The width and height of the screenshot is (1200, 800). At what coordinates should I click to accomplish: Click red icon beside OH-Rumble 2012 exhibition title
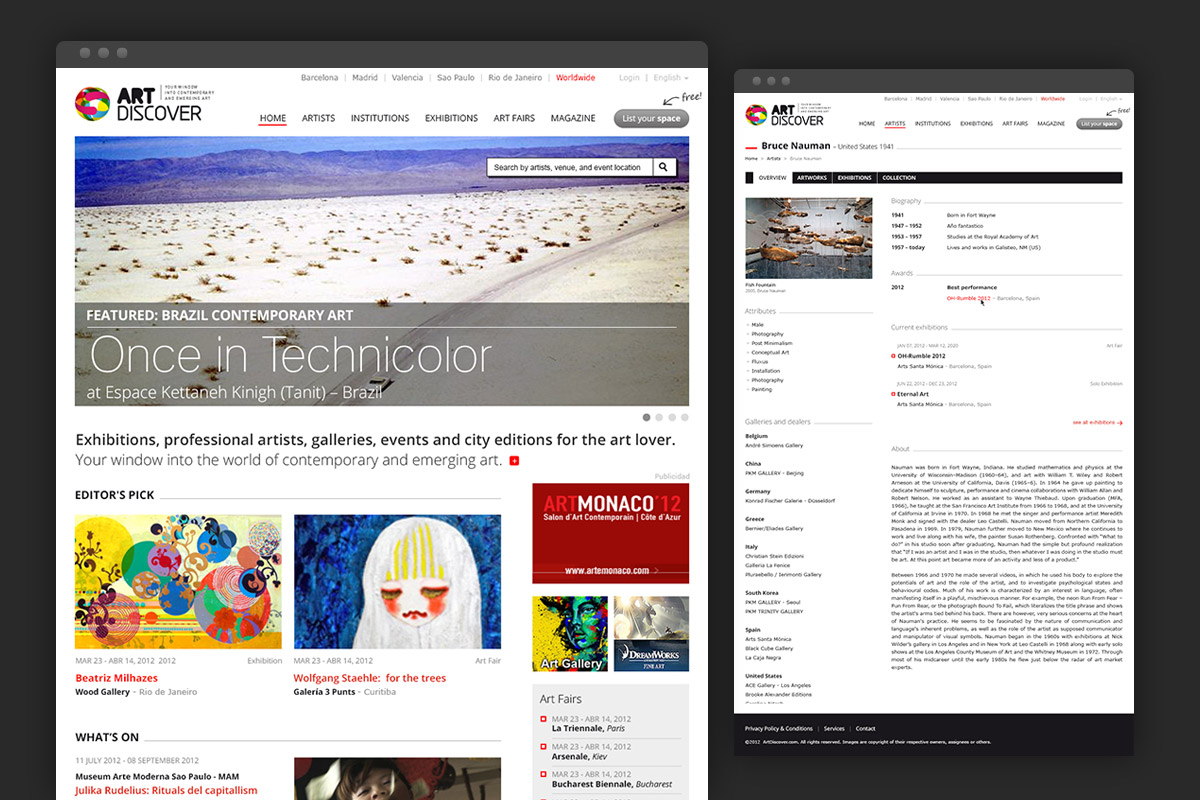tap(893, 355)
